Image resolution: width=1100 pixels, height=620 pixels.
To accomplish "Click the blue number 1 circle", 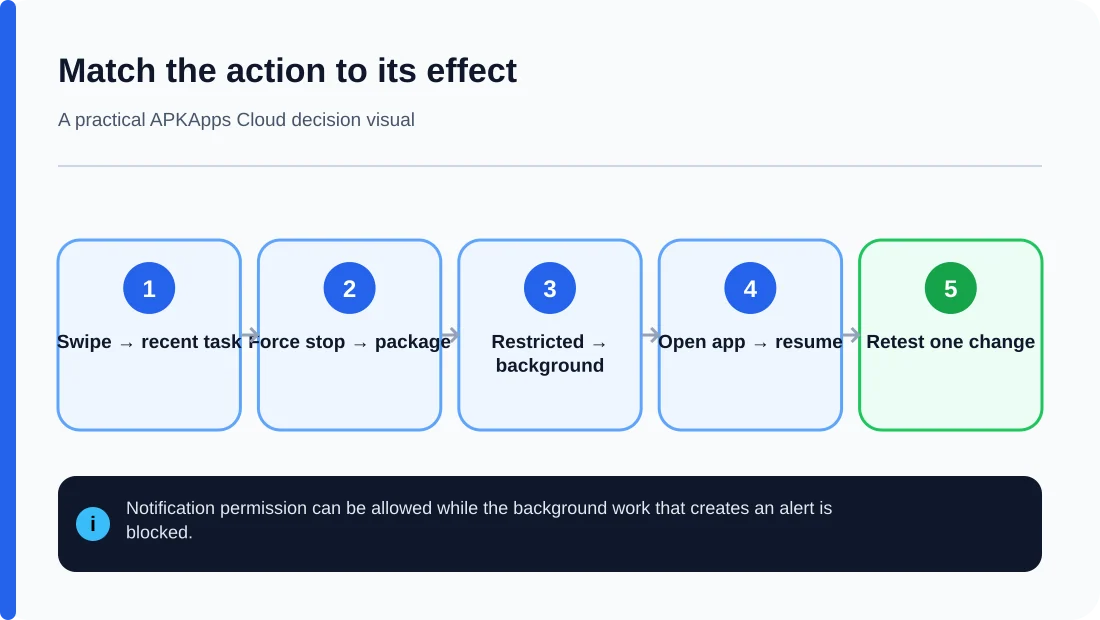I will tap(149, 288).
